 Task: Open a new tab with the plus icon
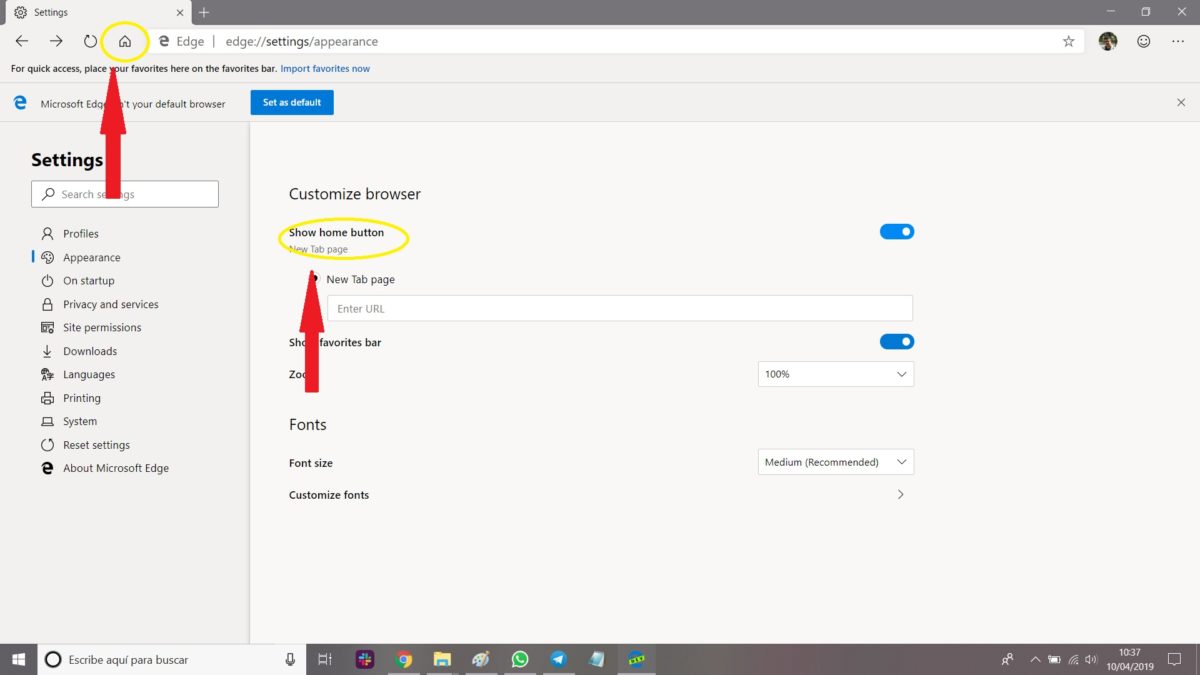(204, 12)
